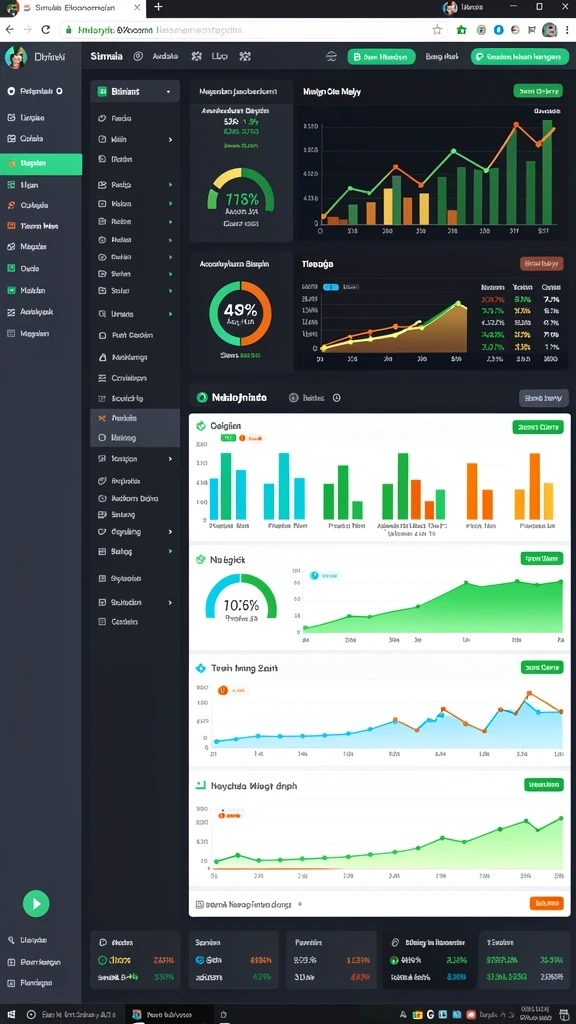Click the orange crossed-tools icon in second sidebar
This screenshot has width=576, height=1024.
tap(102, 418)
